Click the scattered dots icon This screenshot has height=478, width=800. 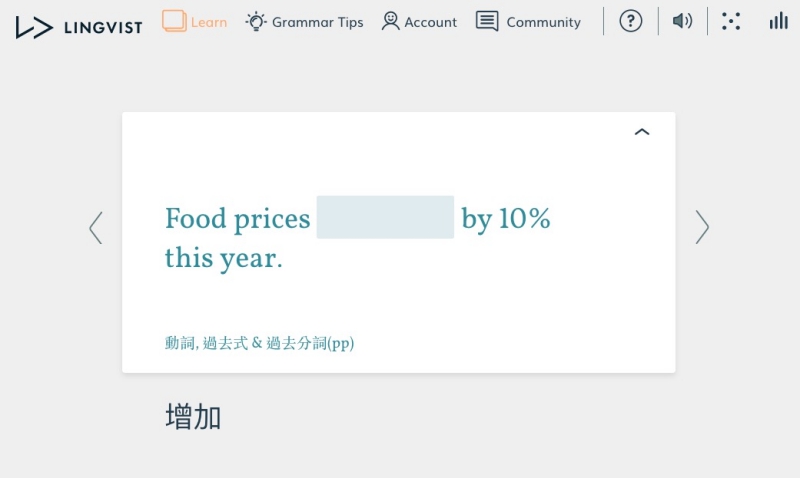pyautogui.click(x=731, y=21)
